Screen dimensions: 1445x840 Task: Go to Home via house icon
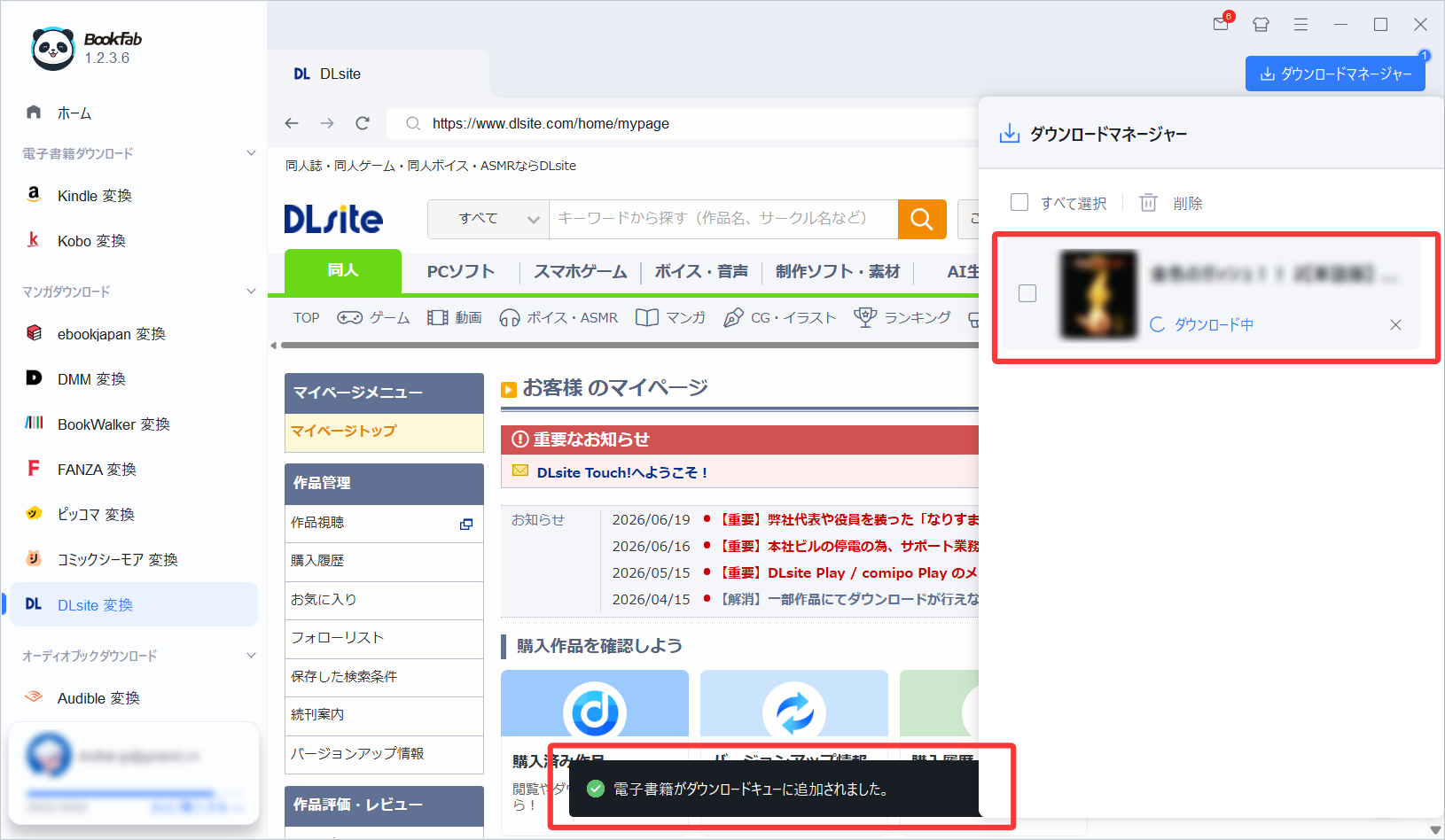34,113
